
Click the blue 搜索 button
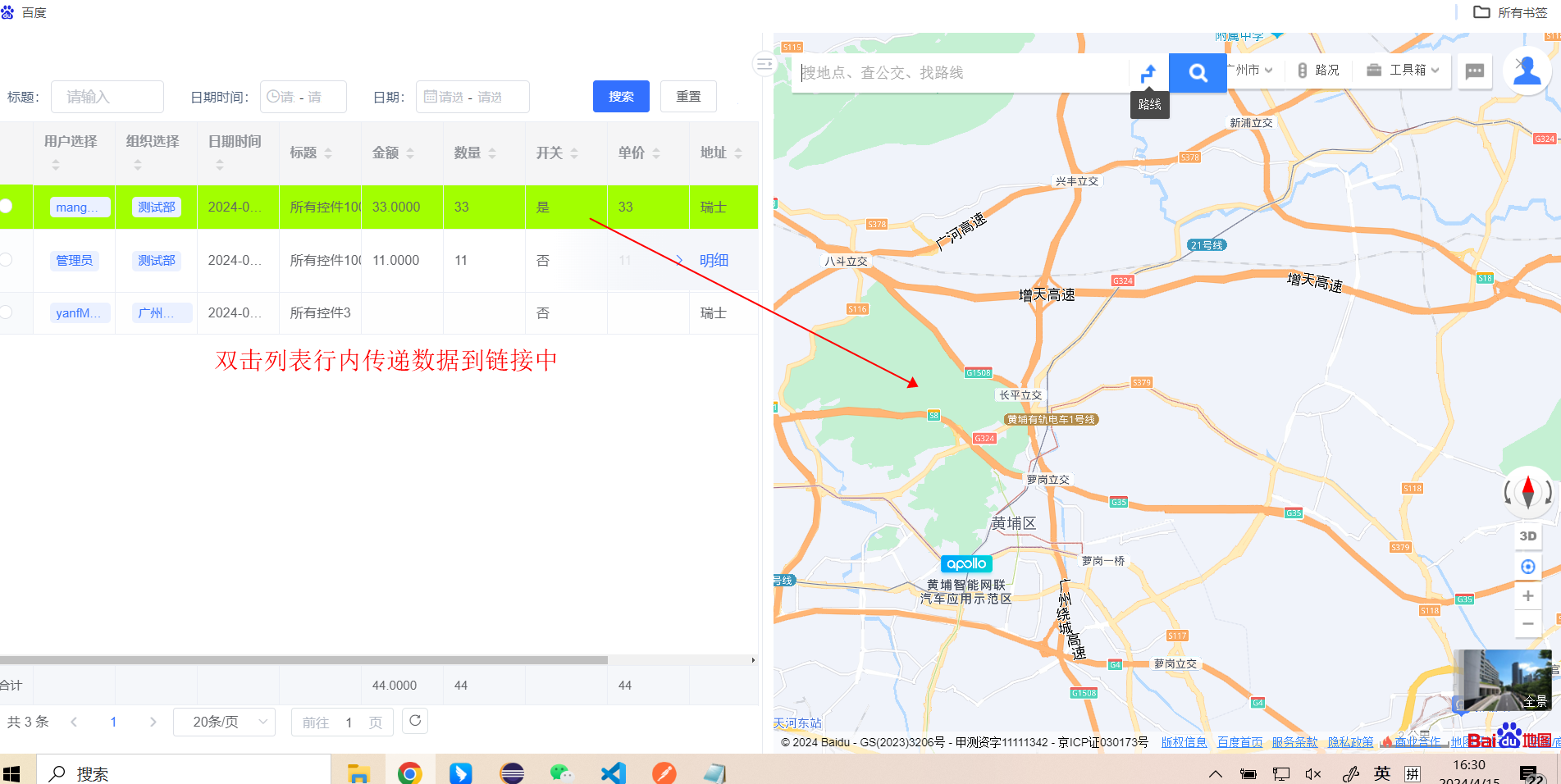tap(621, 97)
